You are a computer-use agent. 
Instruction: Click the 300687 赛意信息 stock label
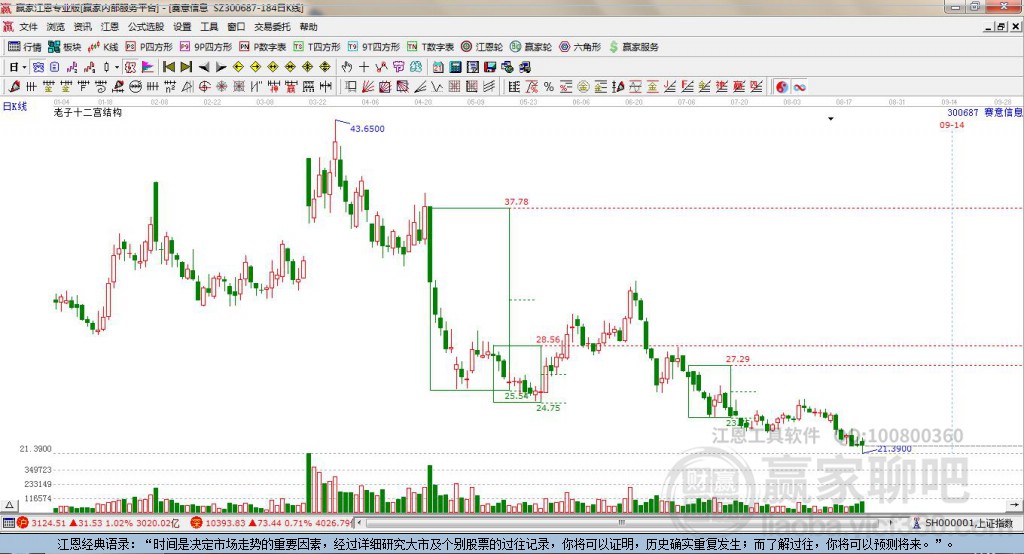985,112
